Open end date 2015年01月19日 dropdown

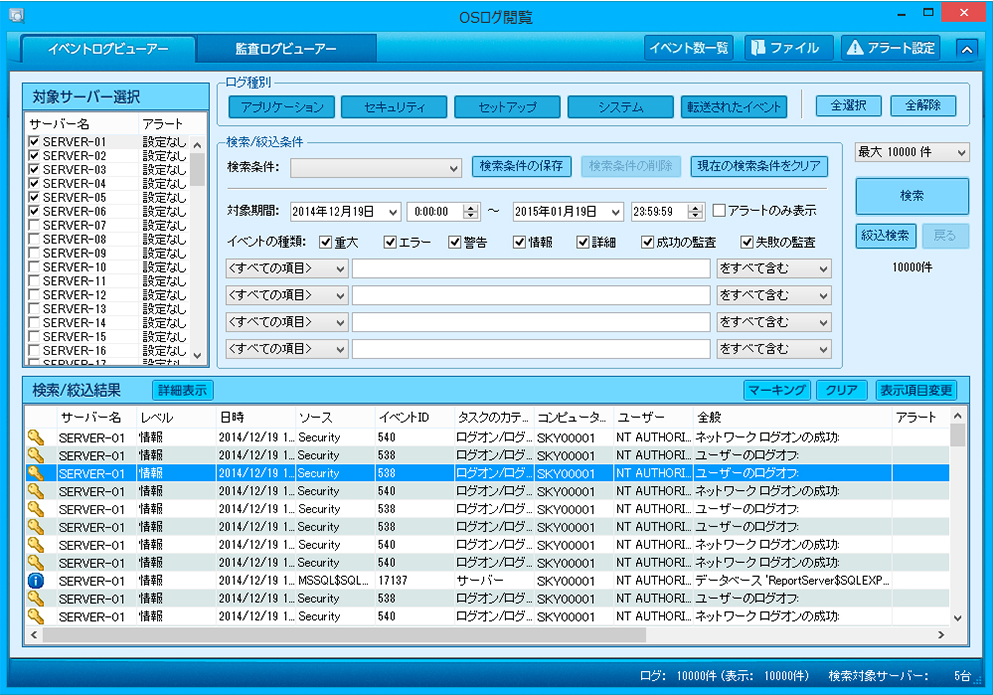(x=616, y=212)
